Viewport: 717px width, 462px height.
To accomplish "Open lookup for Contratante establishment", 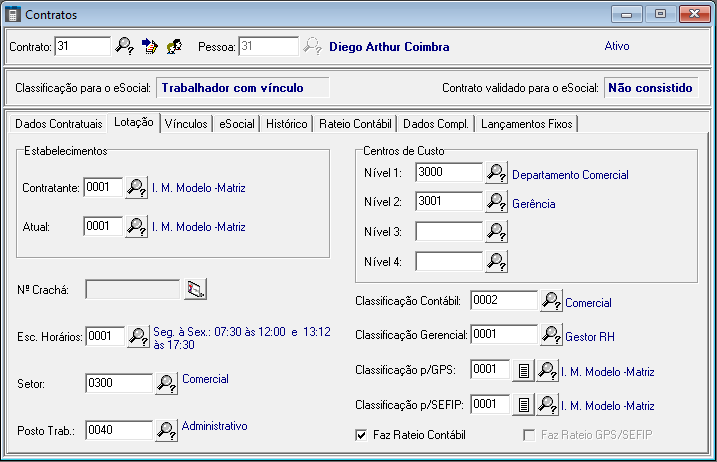I will 137,188.
